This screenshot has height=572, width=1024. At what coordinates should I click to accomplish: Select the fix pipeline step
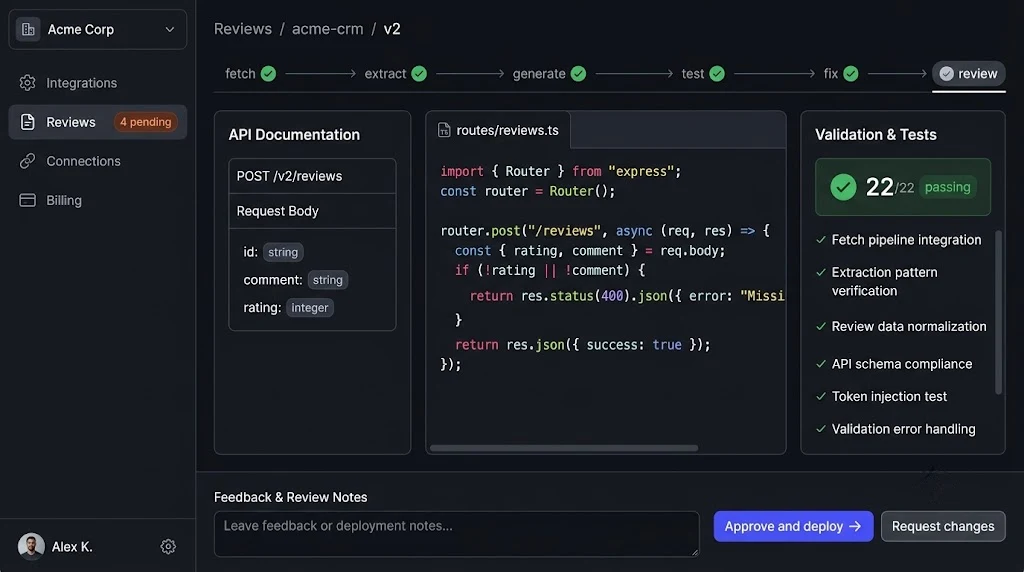pyautogui.click(x=841, y=74)
